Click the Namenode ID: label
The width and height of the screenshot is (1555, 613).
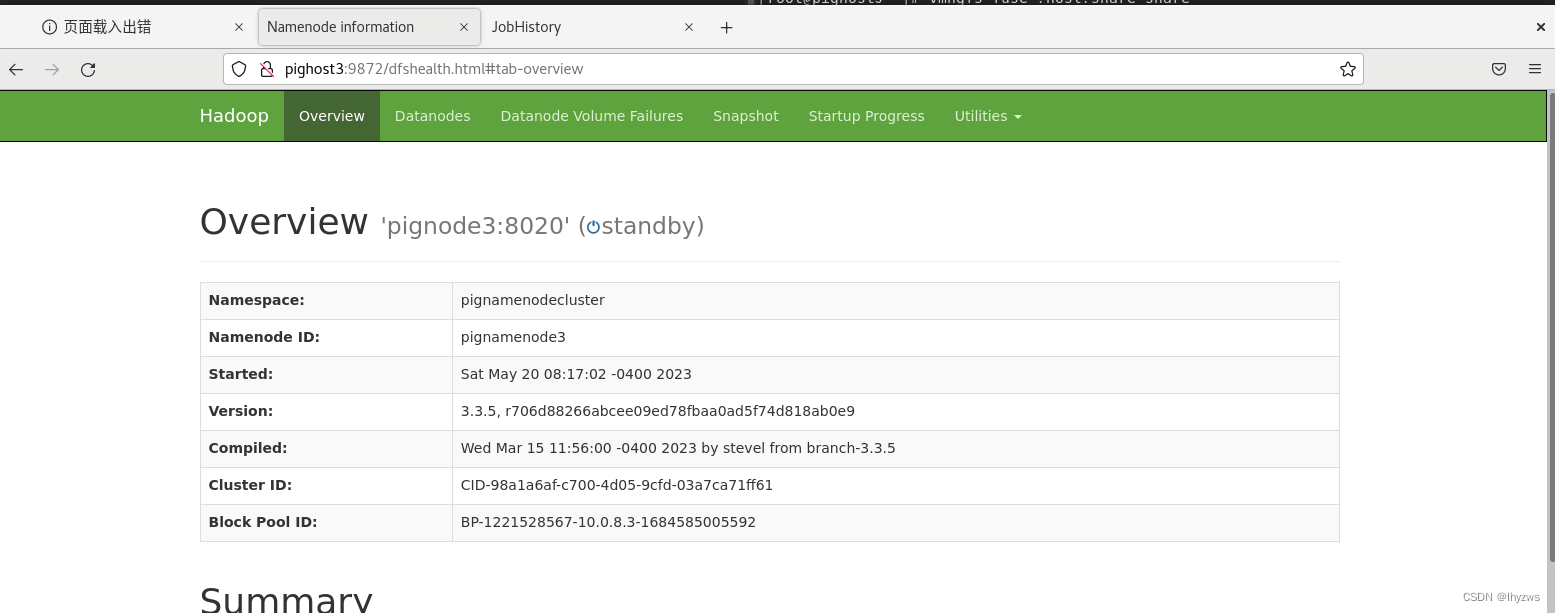pos(264,337)
